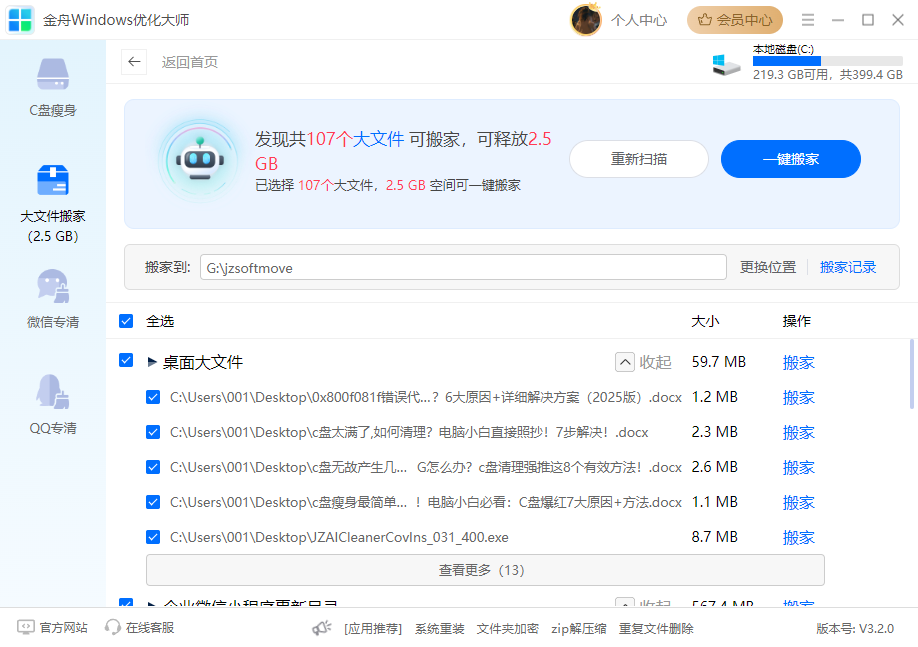Open the hamburger menu in the title bar
Image resolution: width=918 pixels, height=647 pixels.
pos(808,20)
